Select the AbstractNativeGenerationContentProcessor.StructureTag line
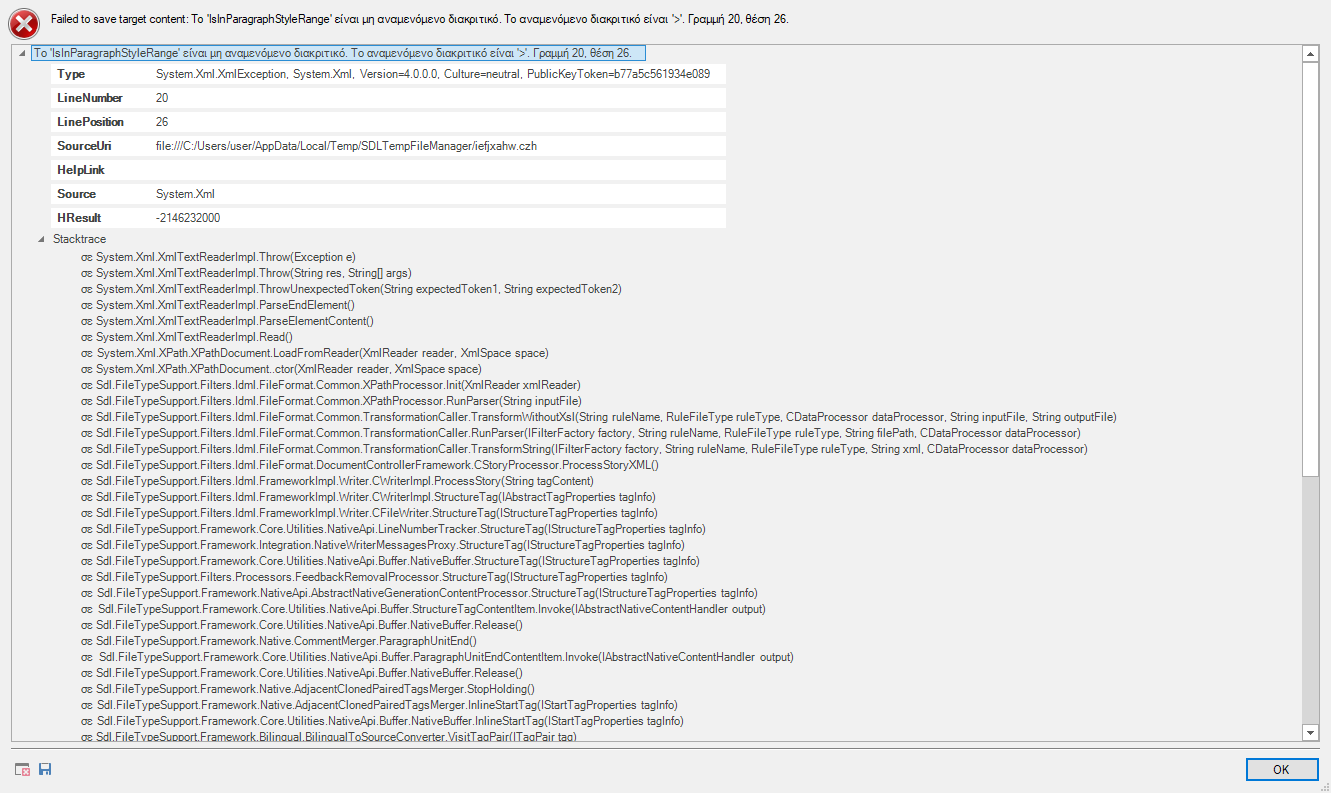 (x=419, y=593)
